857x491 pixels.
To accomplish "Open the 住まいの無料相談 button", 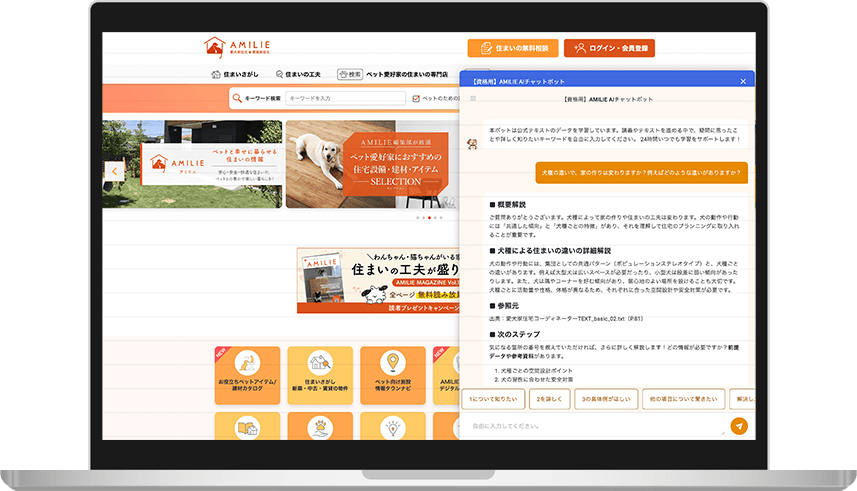I will pos(513,48).
